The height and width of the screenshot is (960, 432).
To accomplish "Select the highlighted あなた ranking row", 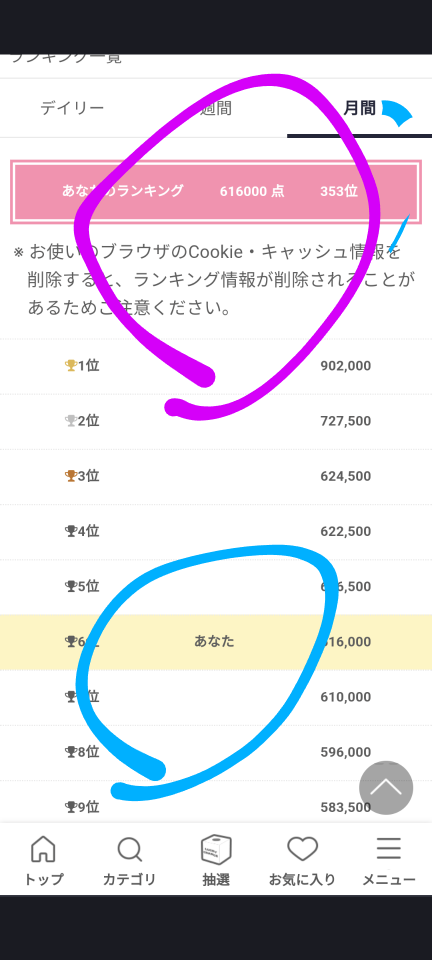I will click(x=216, y=642).
